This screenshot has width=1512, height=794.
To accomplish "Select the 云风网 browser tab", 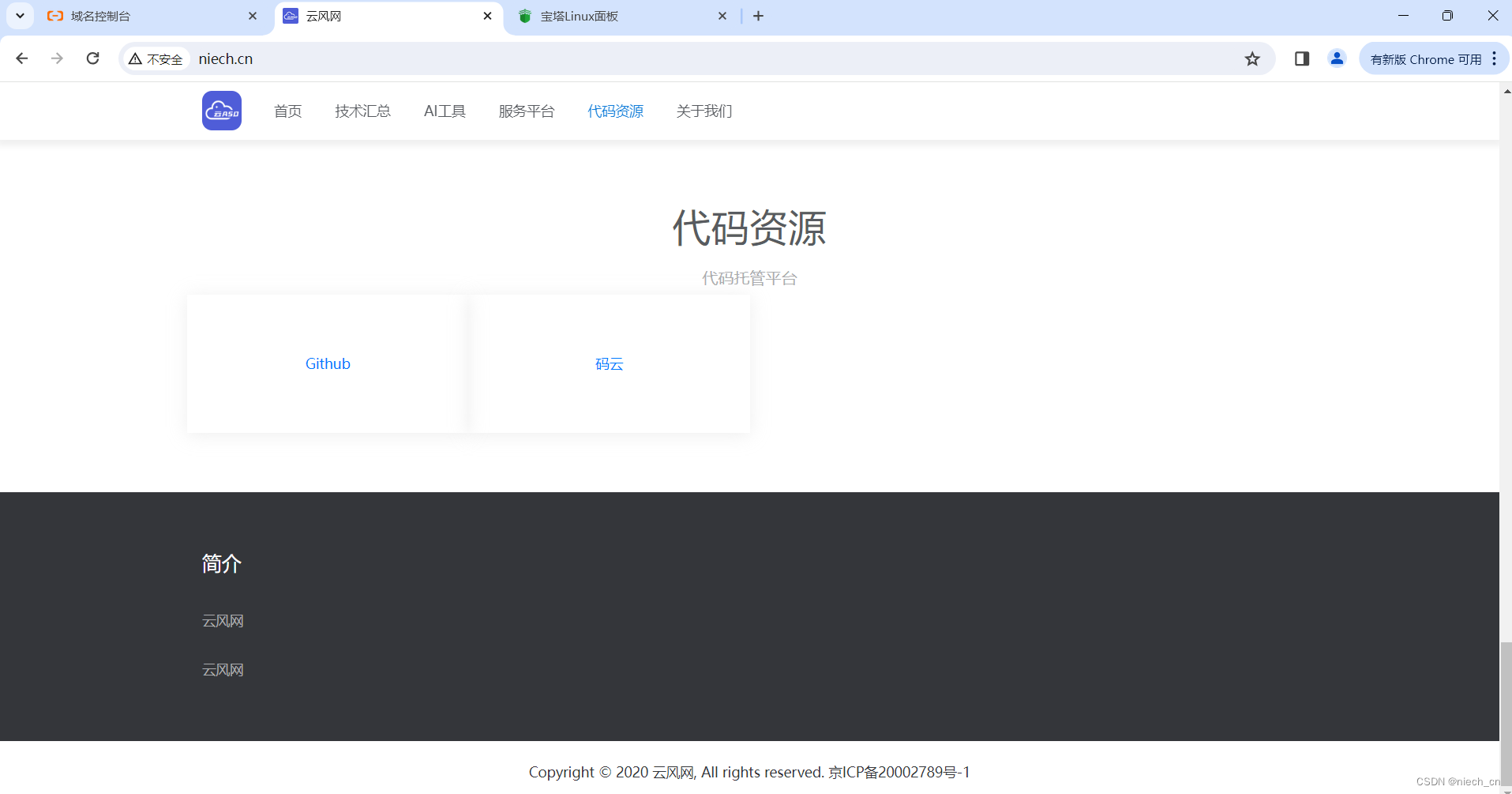I will point(388,16).
